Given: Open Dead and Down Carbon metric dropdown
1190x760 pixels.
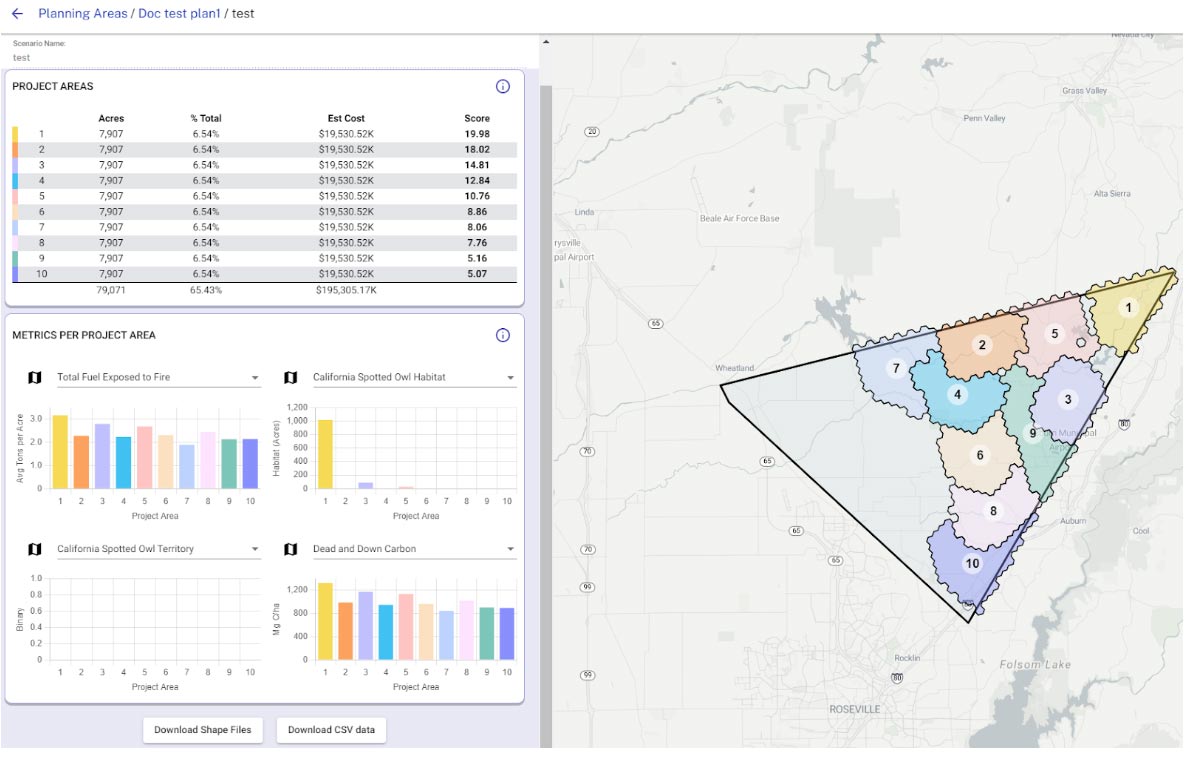Looking at the screenshot, I should [414, 549].
